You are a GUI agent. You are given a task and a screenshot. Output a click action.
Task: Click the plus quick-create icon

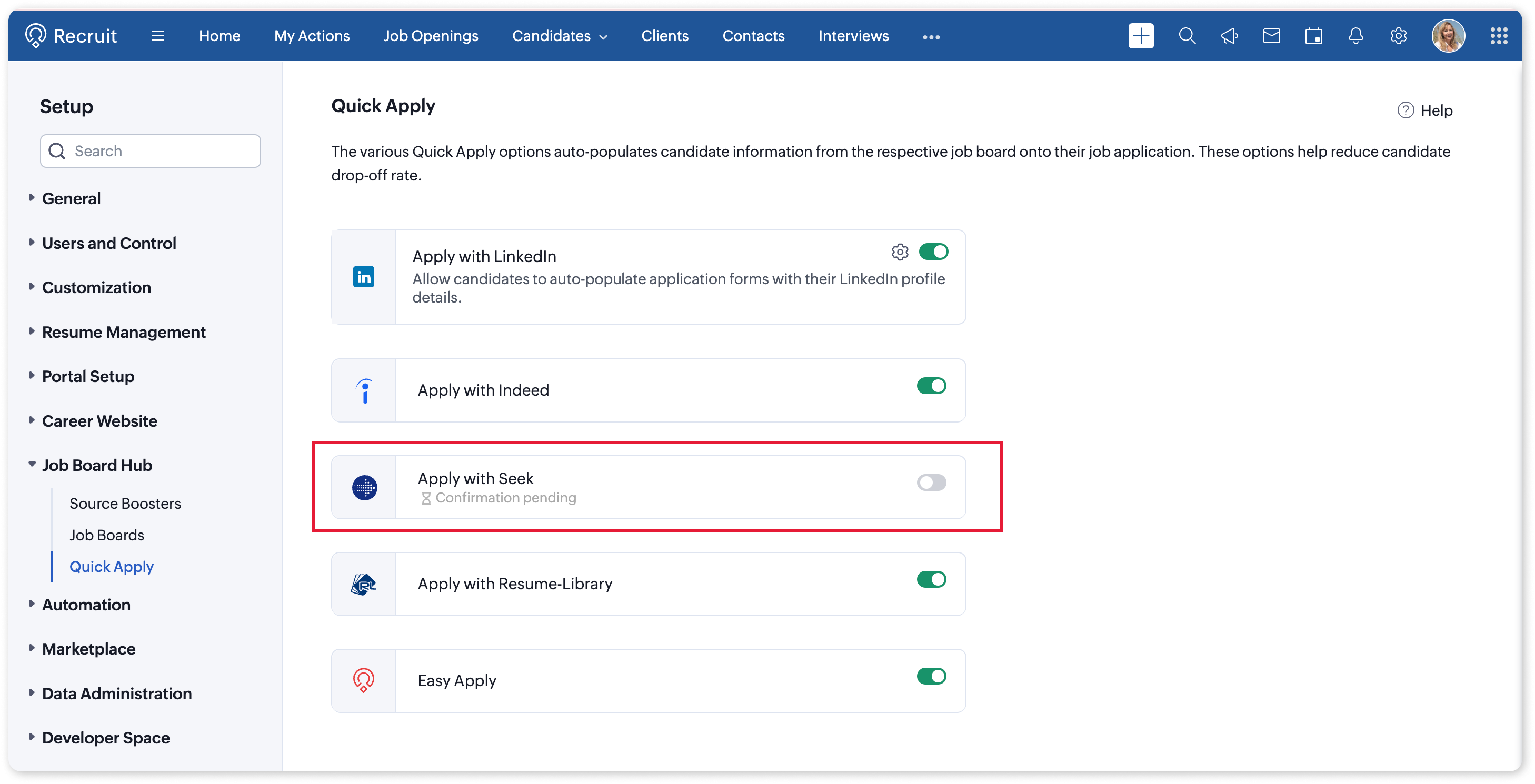[x=1141, y=36]
